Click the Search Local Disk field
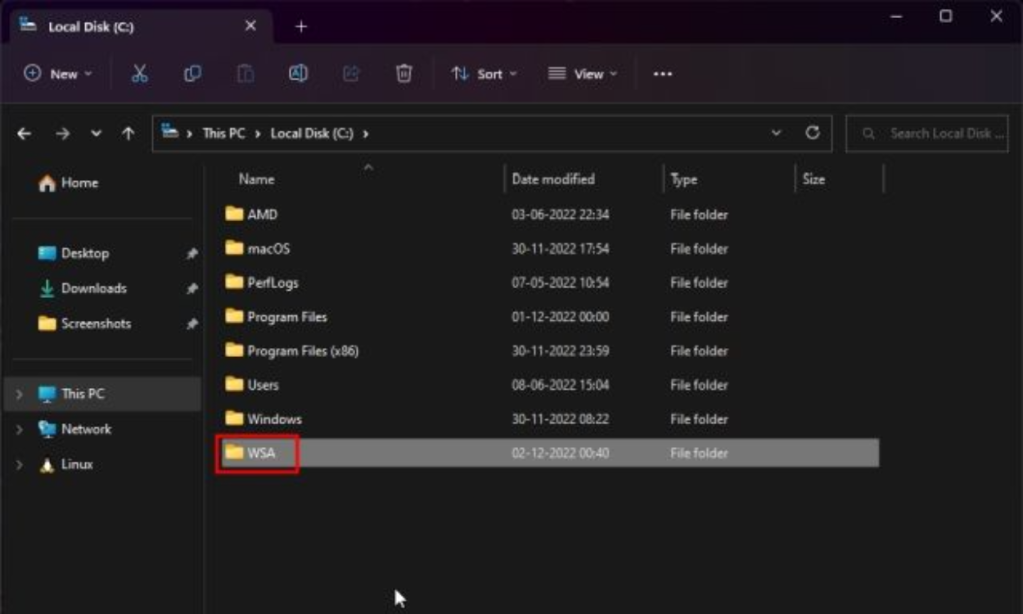Viewport: 1023px width, 614px height. pyautogui.click(x=927, y=134)
